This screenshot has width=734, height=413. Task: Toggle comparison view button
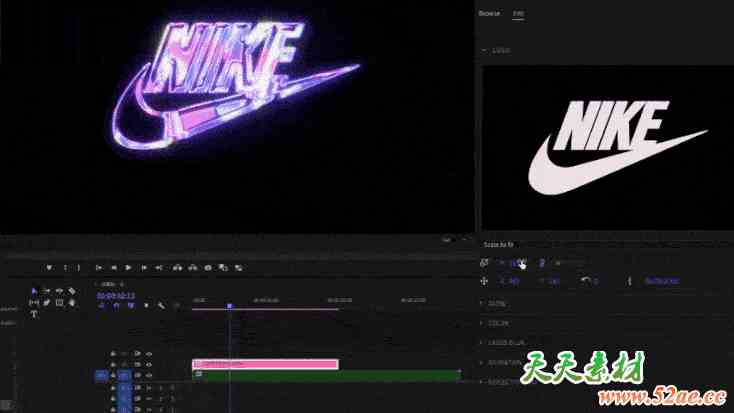click(x=223, y=268)
